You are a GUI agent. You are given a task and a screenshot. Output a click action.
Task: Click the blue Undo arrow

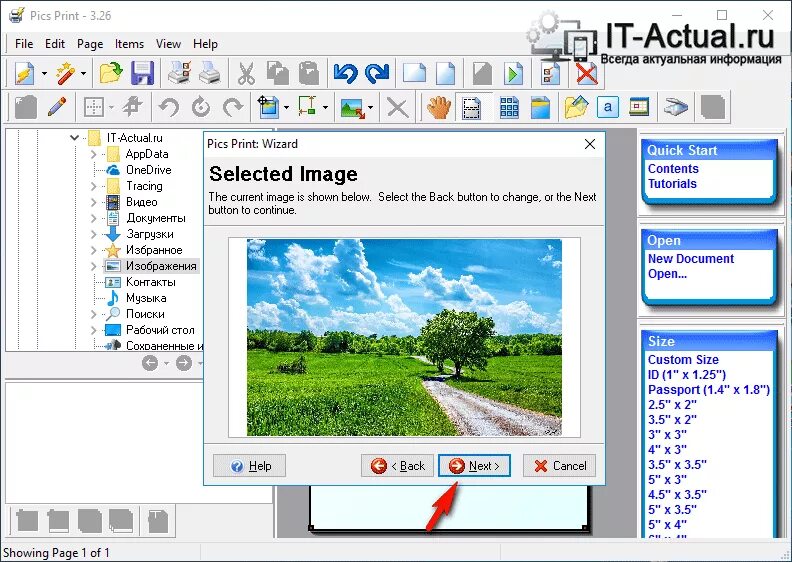(346, 74)
